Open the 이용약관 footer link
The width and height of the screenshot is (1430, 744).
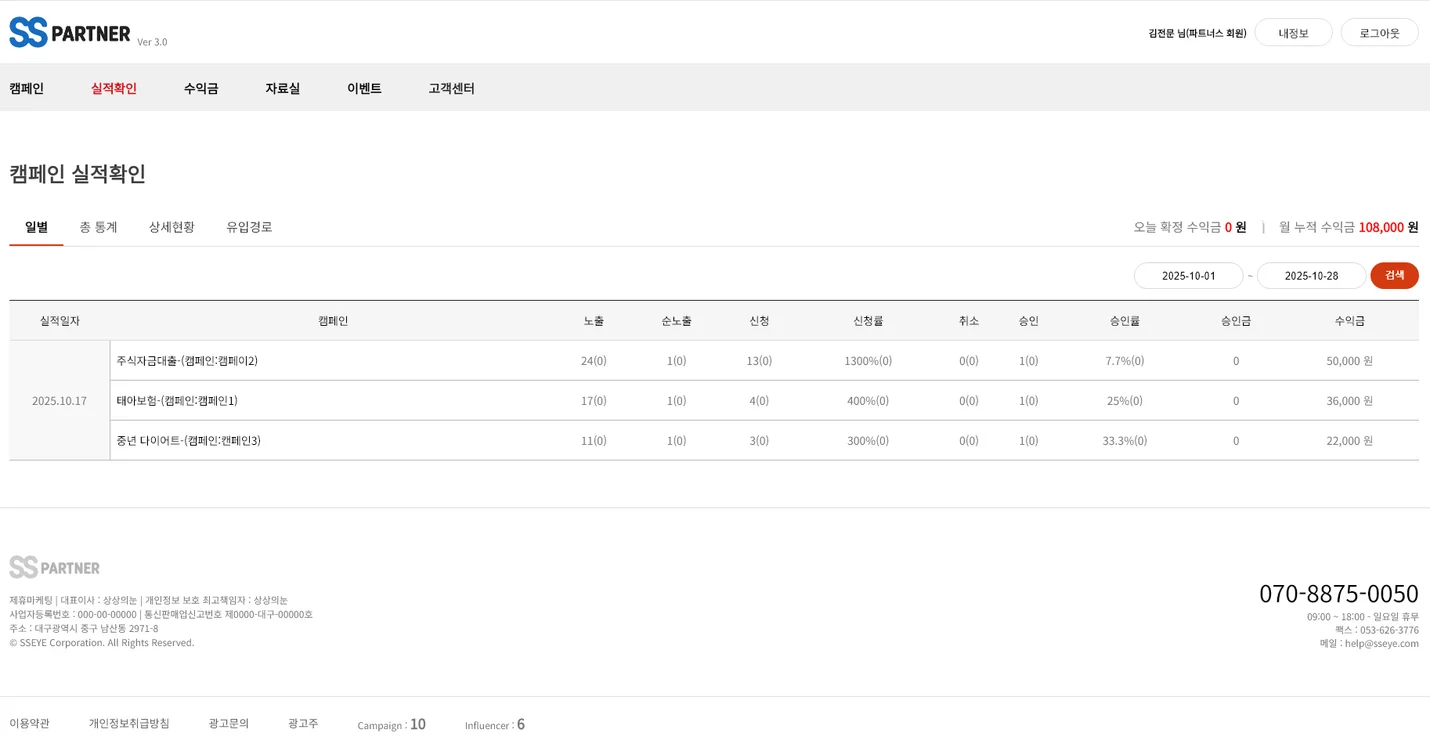click(x=30, y=723)
